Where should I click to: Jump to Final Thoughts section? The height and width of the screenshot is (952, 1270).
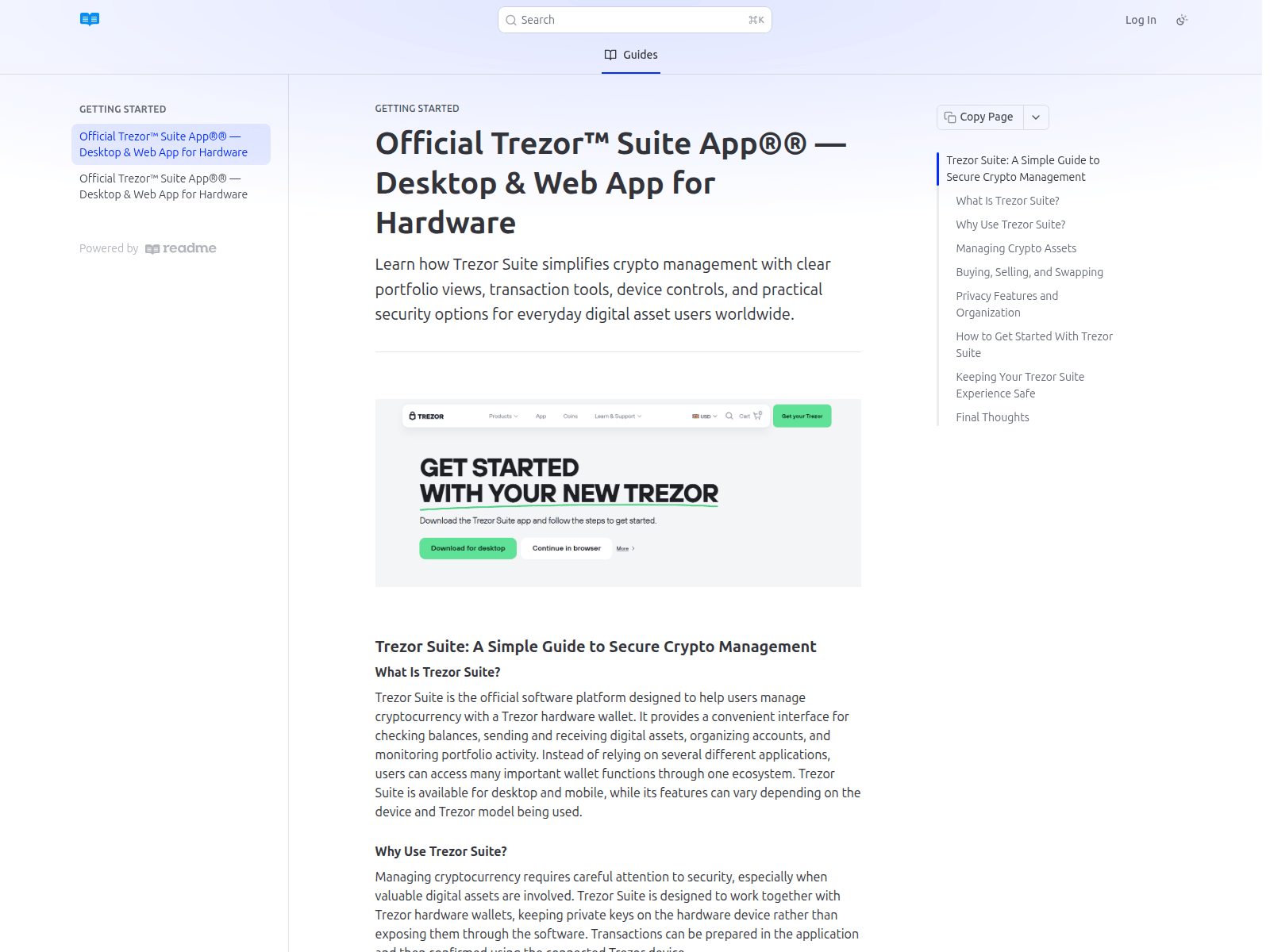(992, 417)
